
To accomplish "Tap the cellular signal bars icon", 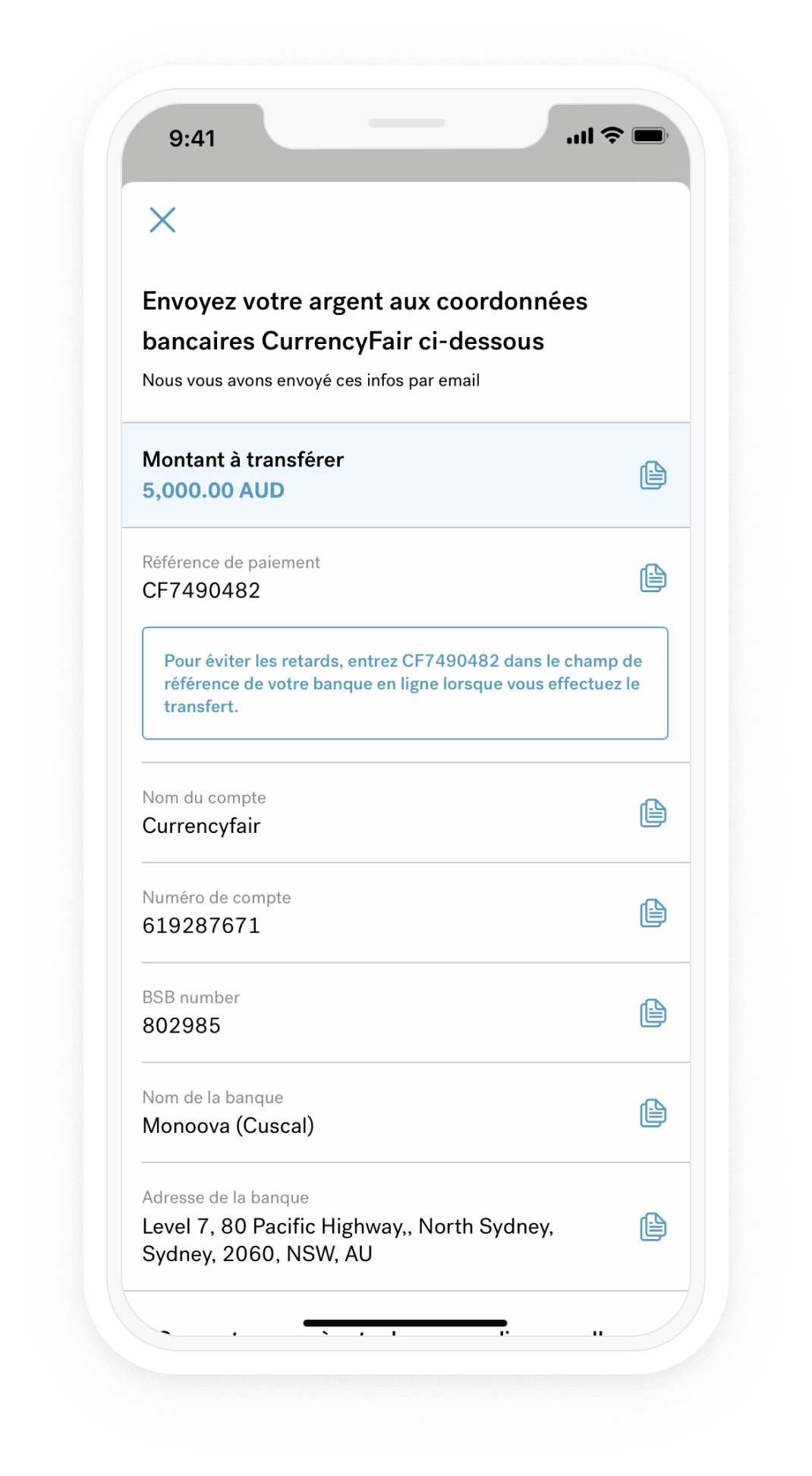I will click(579, 135).
